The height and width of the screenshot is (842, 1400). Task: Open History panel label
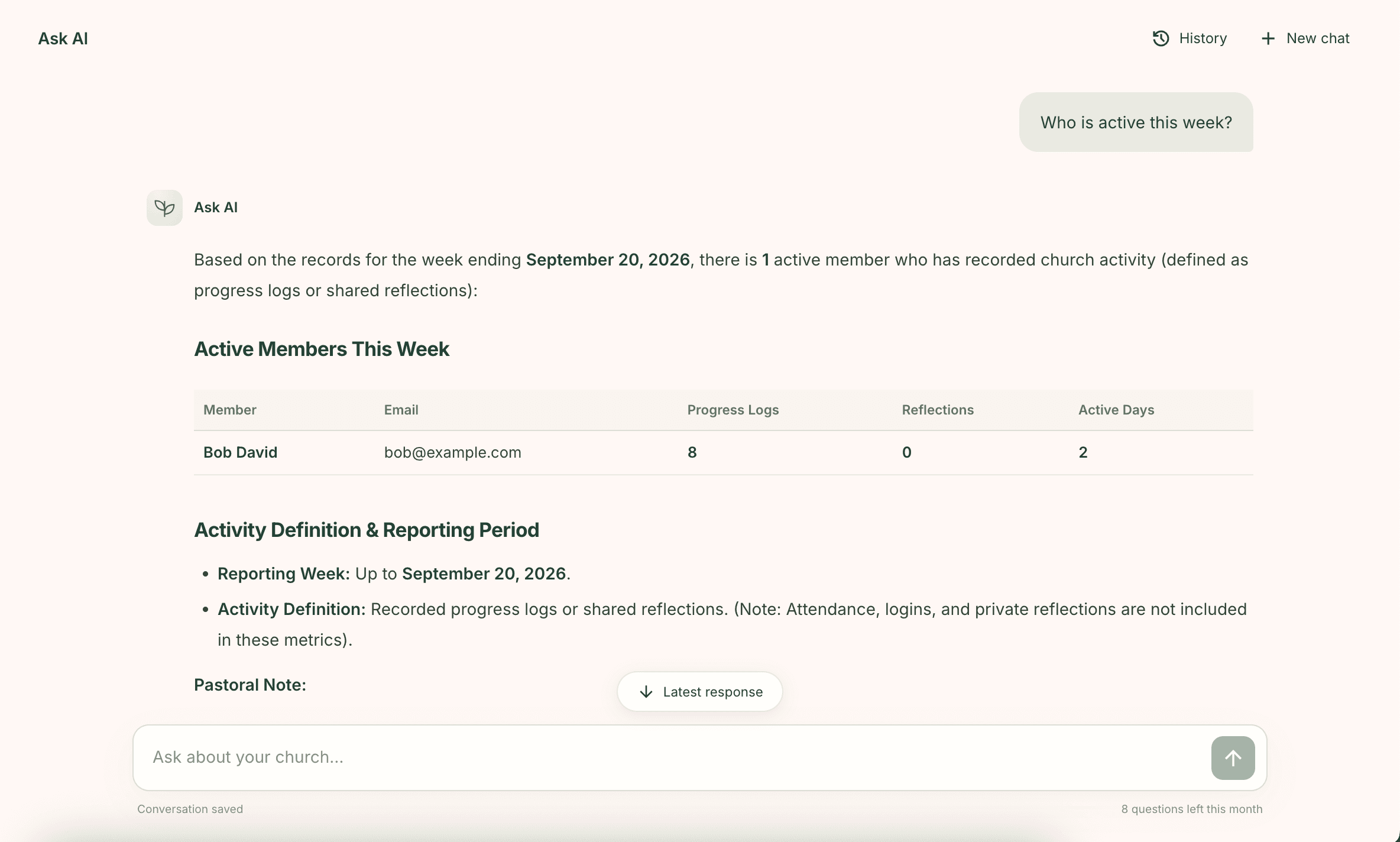coord(1203,38)
